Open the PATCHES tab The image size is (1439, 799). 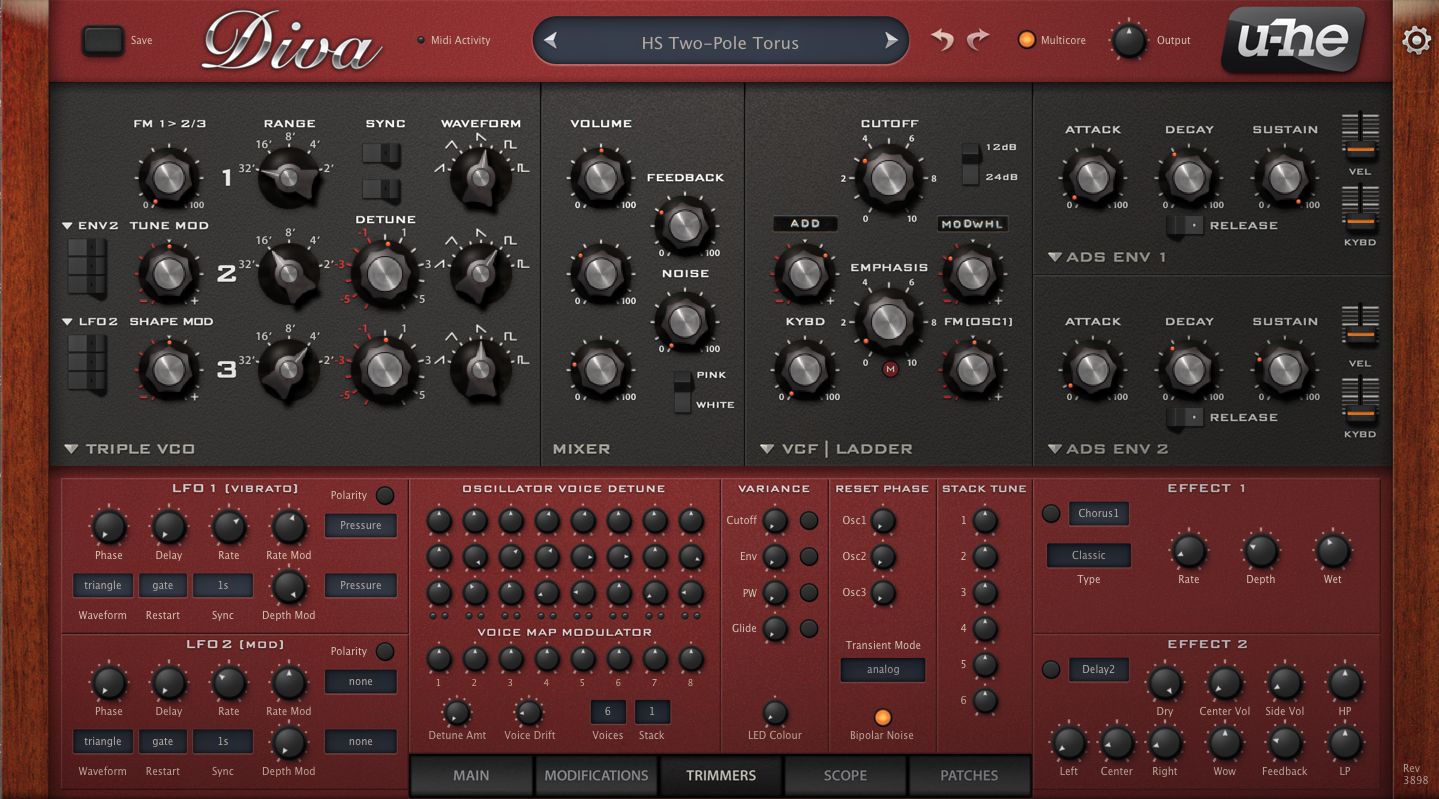click(x=969, y=775)
